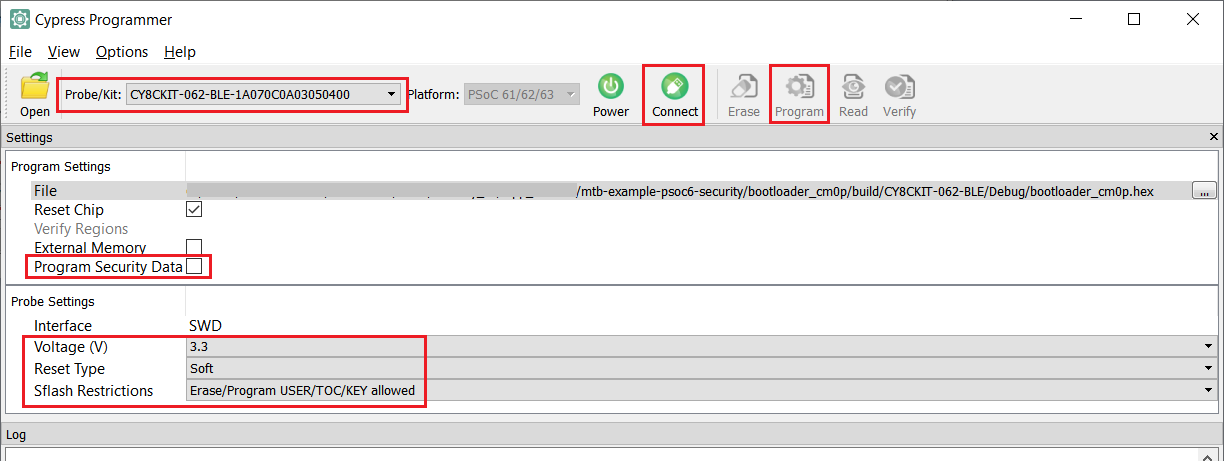This screenshot has height=461, width=1224.
Task: Click the bootloader_cm0p.hex file path field
Action: click(688, 191)
